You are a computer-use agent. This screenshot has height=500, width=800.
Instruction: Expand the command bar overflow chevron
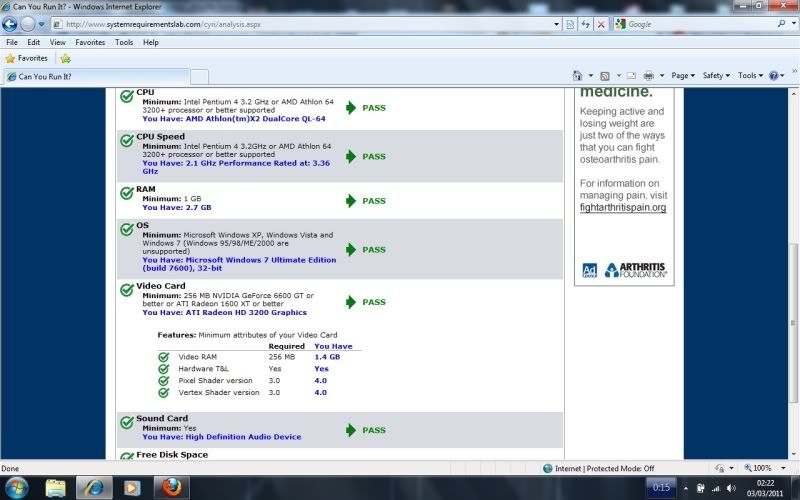click(794, 71)
